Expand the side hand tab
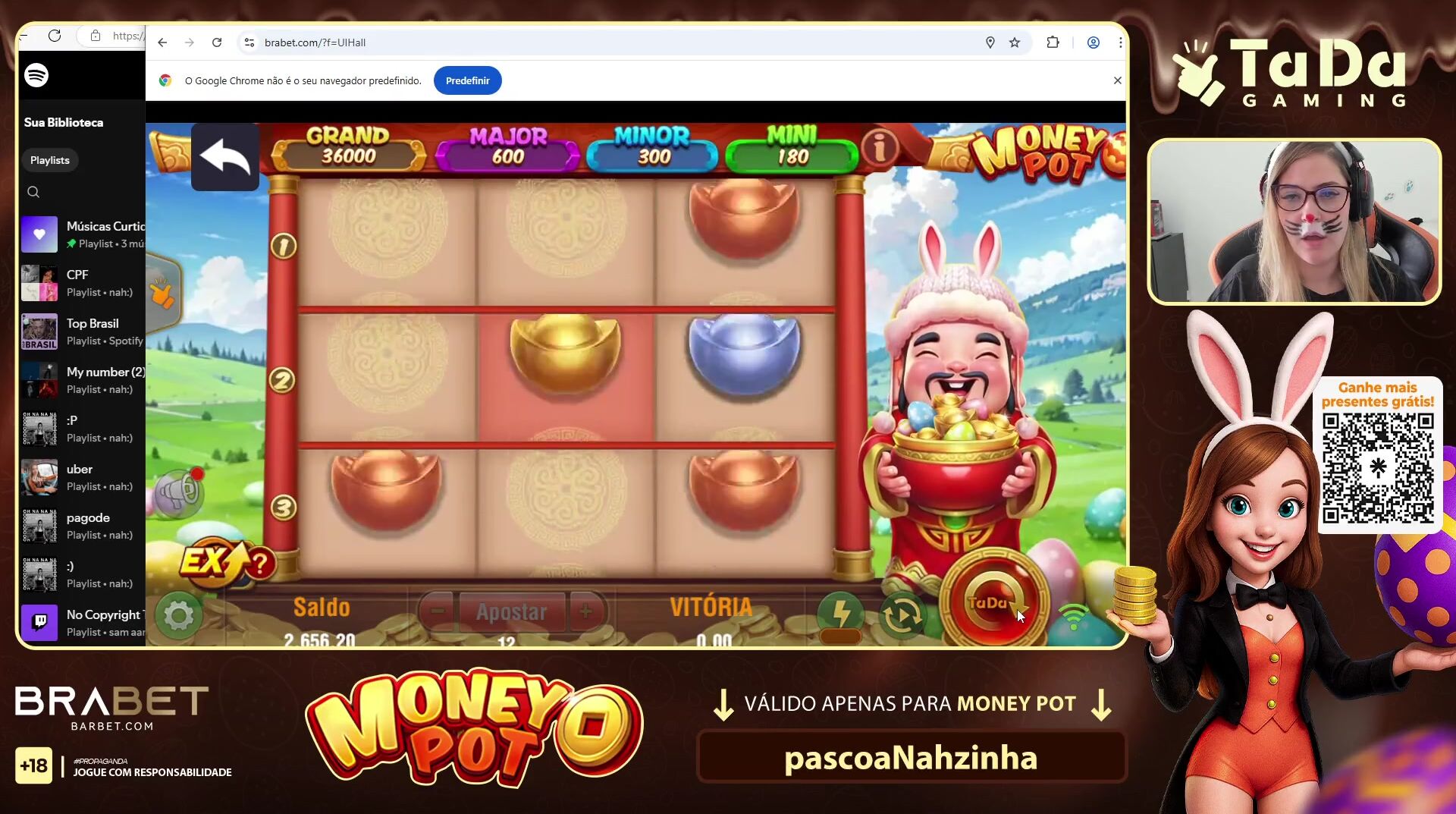This screenshot has height=814, width=1456. pos(162,294)
